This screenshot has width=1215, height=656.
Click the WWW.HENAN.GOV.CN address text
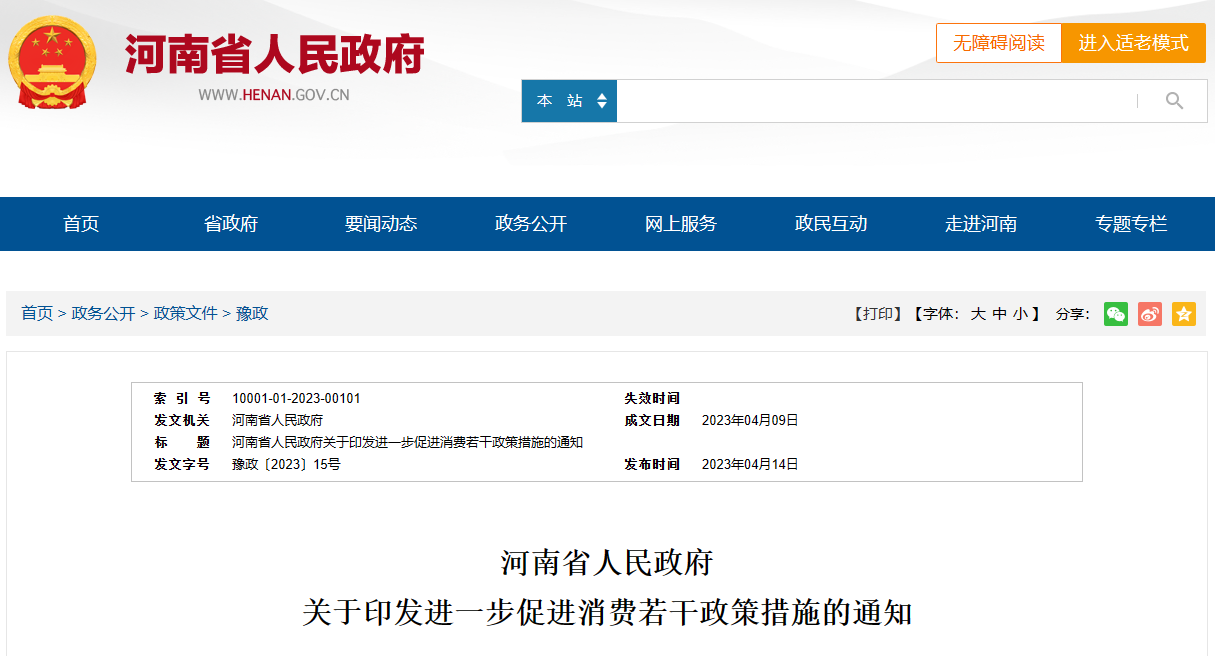click(x=274, y=96)
